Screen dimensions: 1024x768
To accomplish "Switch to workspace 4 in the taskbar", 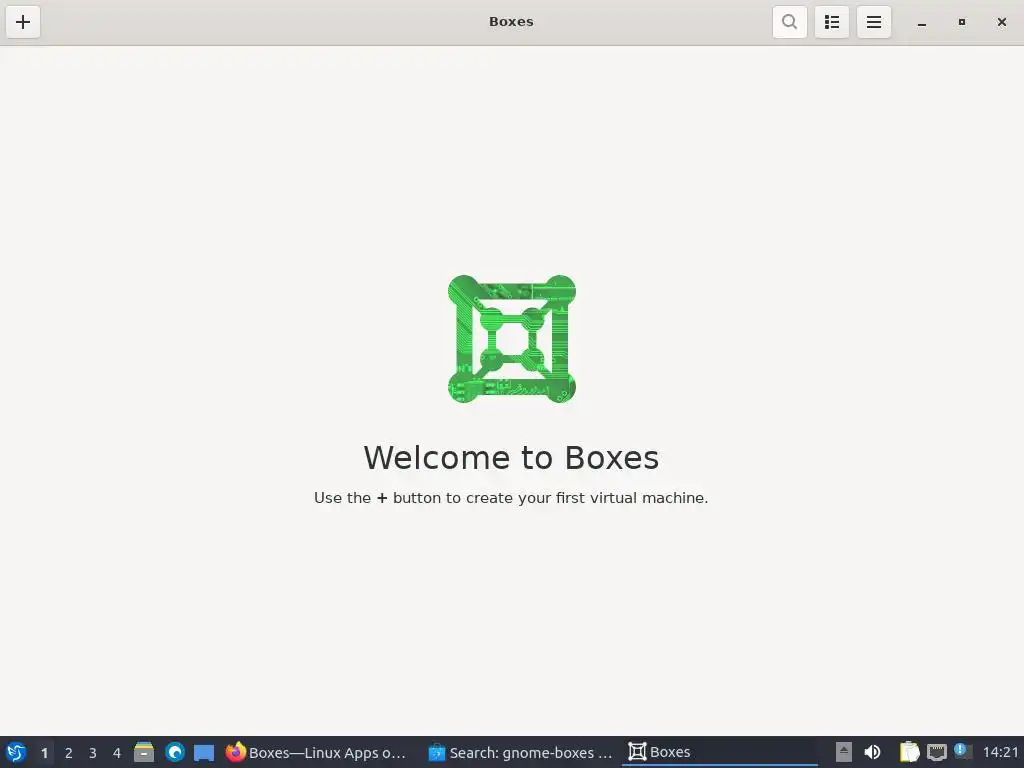I will click(117, 753).
